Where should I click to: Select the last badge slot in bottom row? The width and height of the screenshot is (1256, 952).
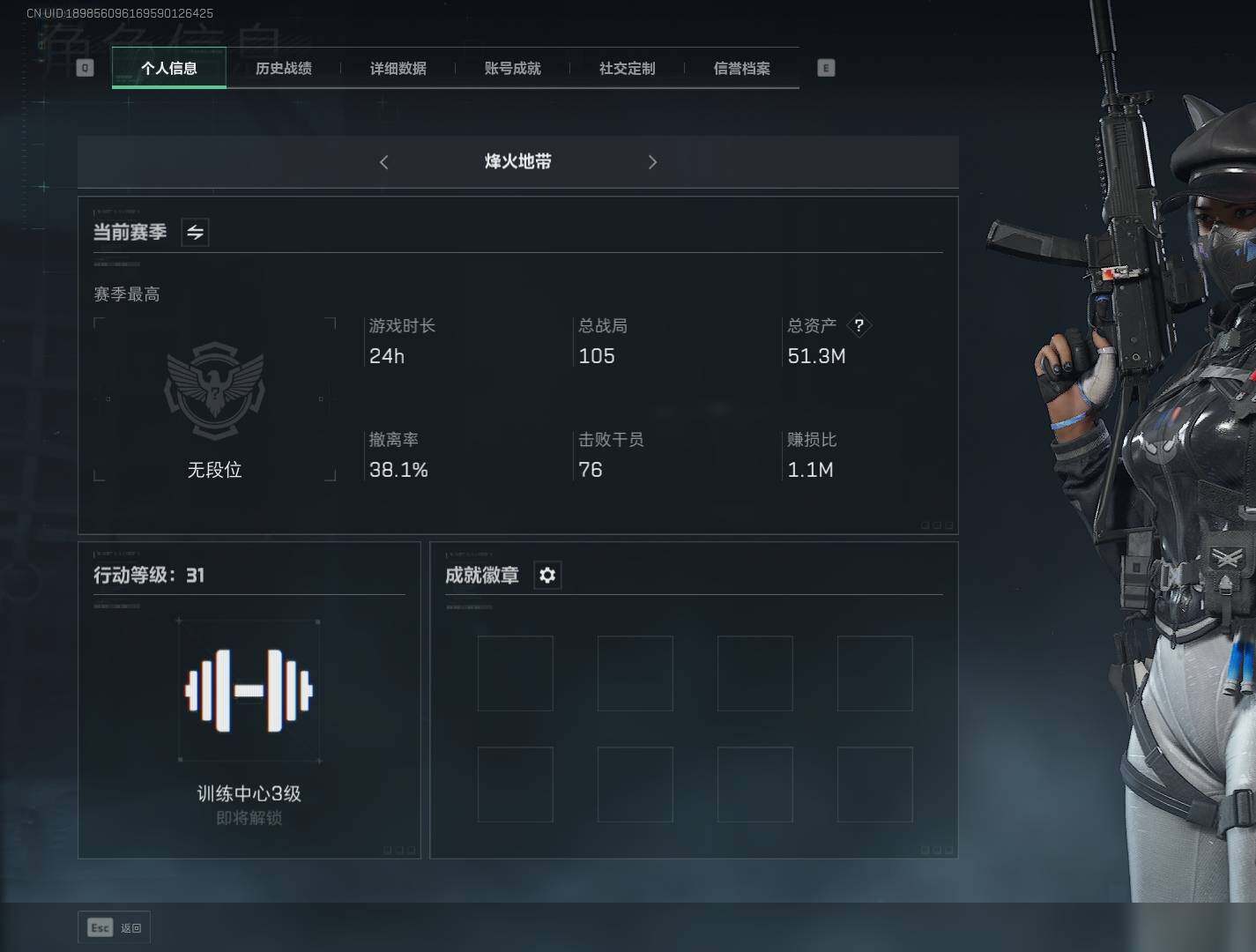(x=875, y=785)
